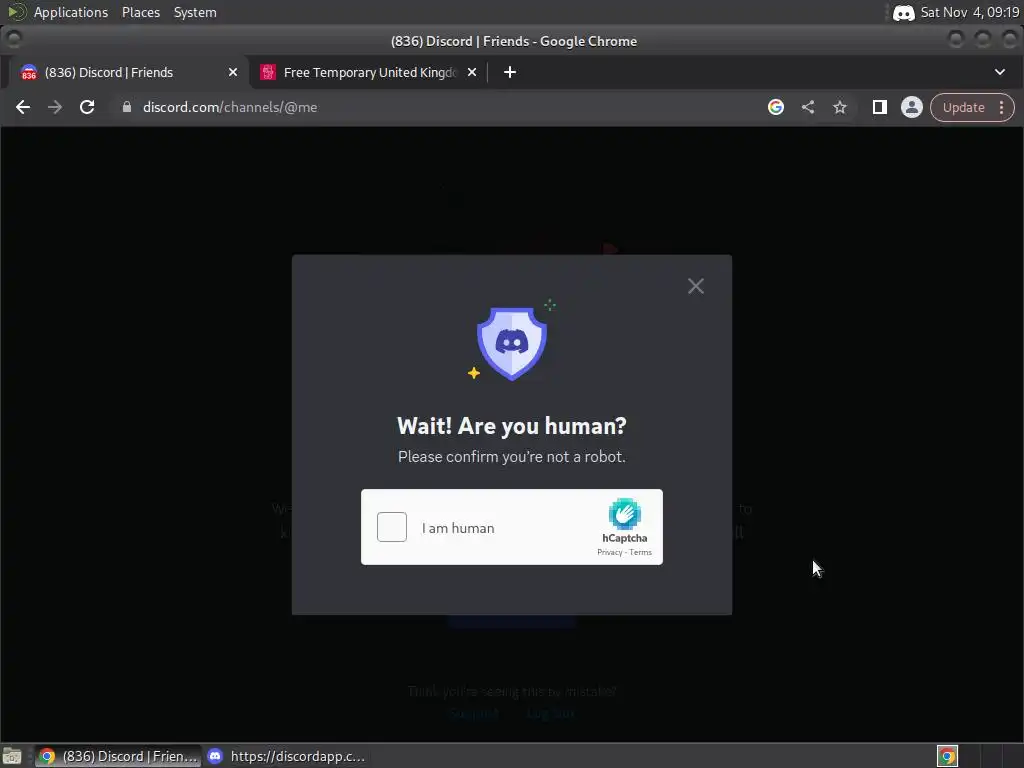Toggle Chrome side panel
Image resolution: width=1024 pixels, height=768 pixels.
880,107
